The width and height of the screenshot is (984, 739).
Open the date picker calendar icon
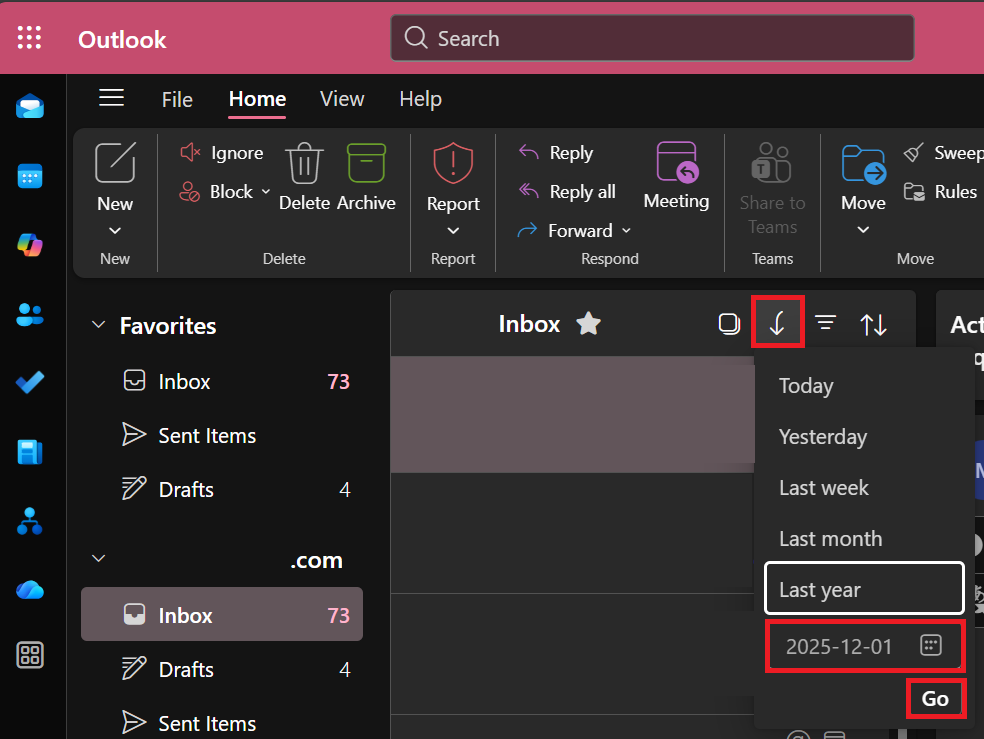click(x=931, y=645)
